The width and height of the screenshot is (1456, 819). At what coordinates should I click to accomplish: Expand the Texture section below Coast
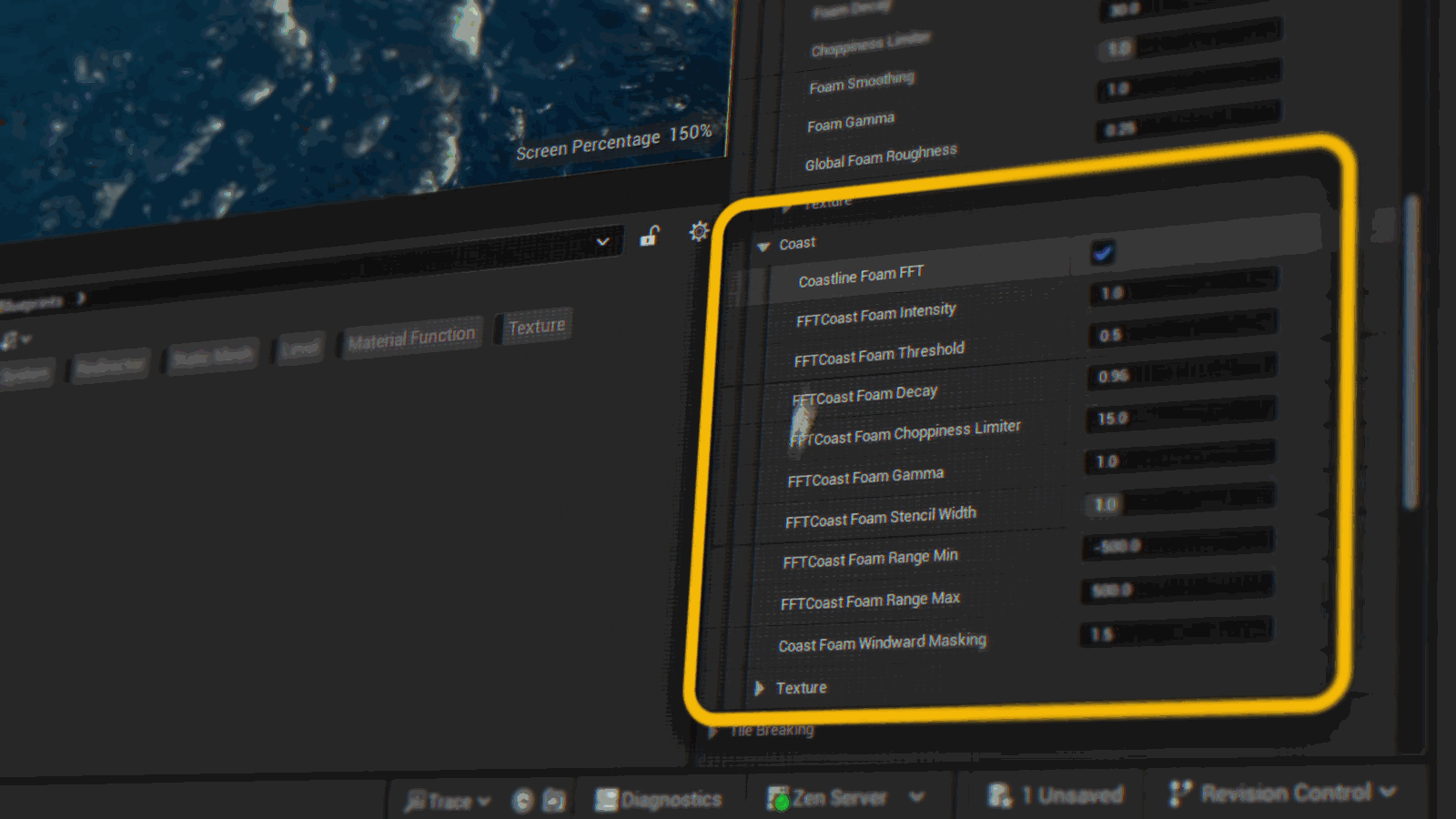[759, 688]
